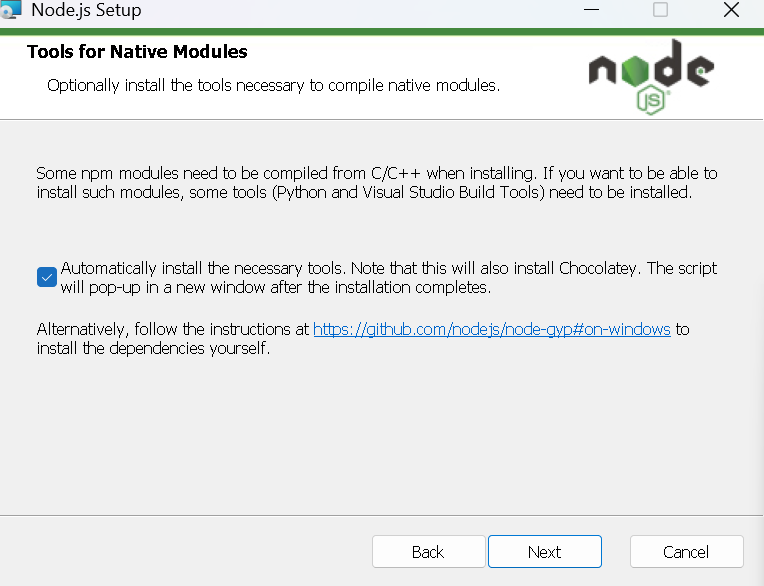Click the 'Some npm modules' description paragraph

376,182
